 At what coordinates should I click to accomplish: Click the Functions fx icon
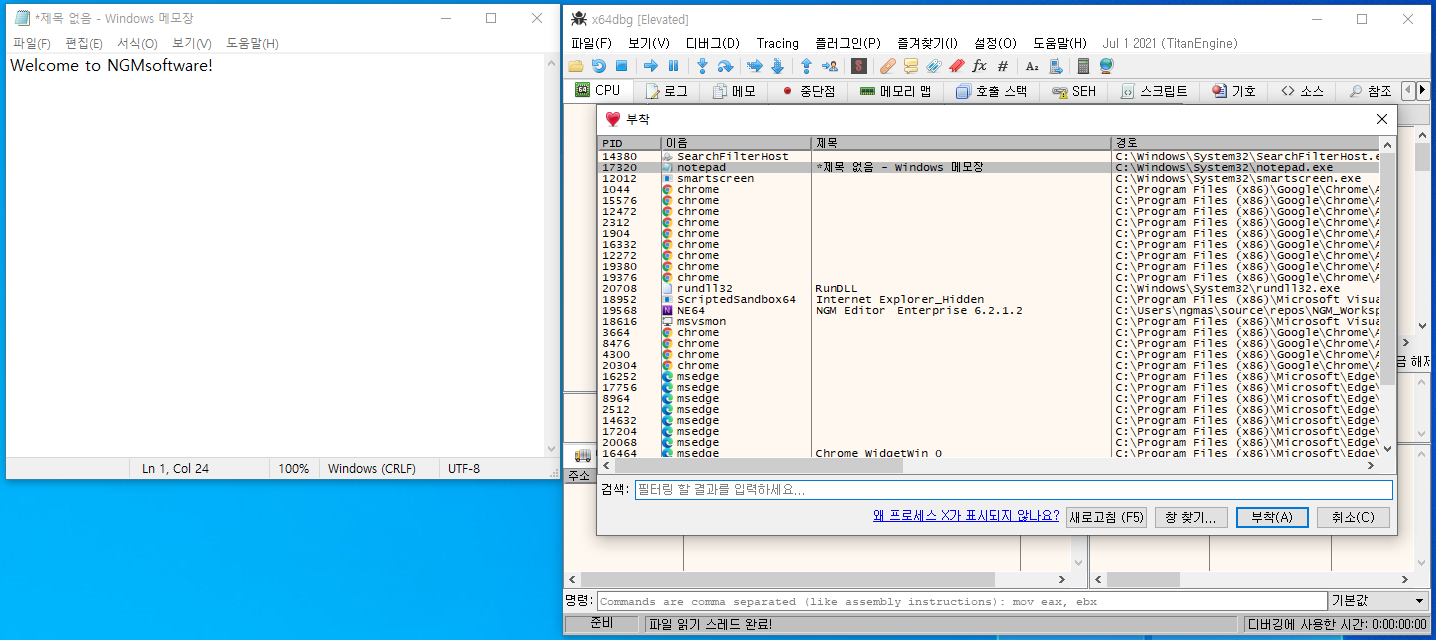[x=979, y=66]
